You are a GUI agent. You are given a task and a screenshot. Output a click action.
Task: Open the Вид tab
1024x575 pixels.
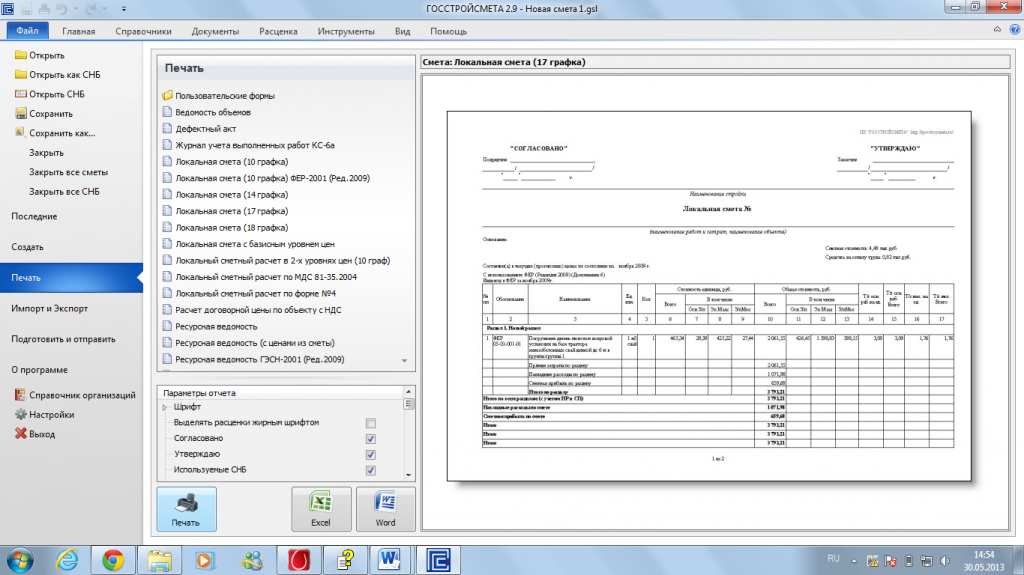tap(402, 31)
